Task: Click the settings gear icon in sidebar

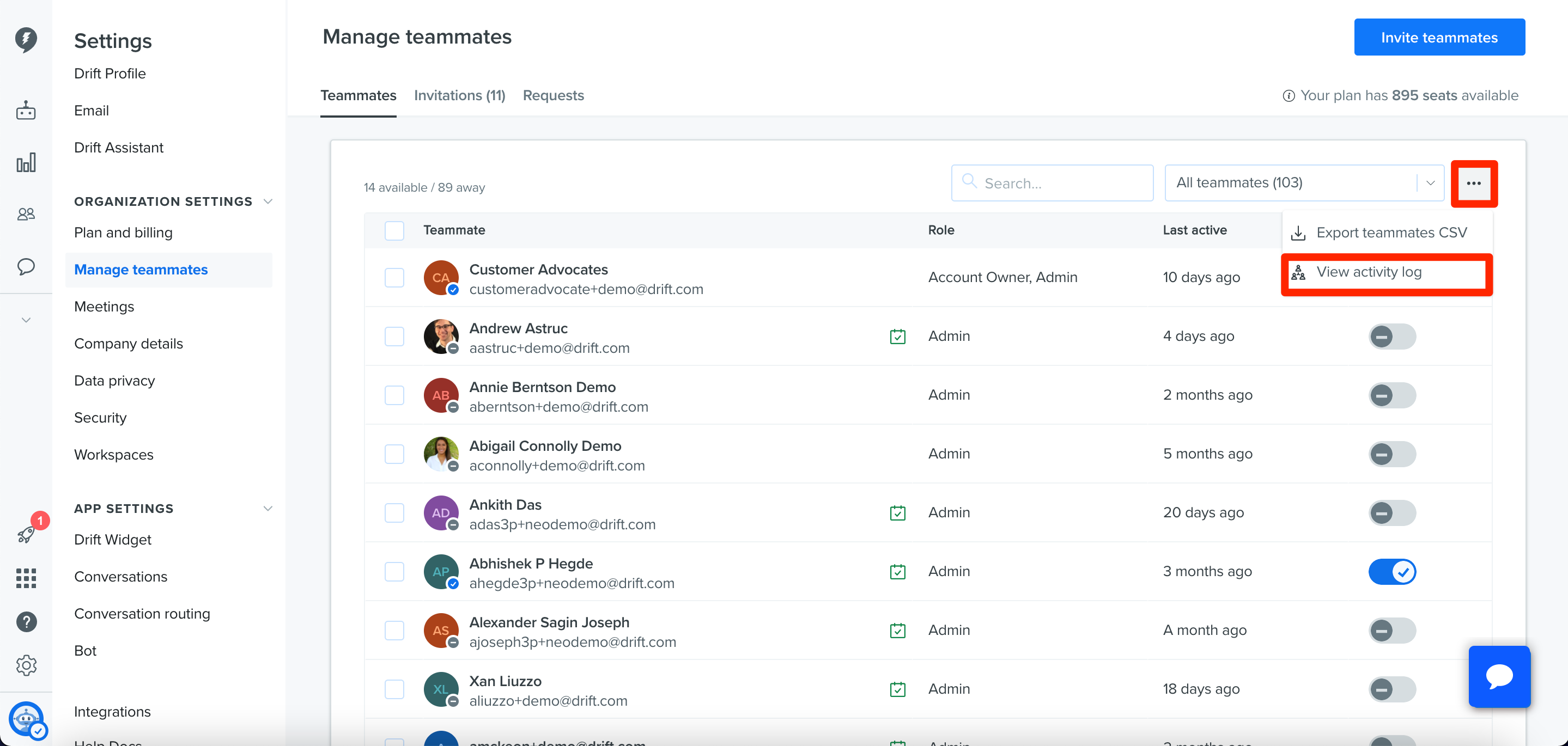Action: click(x=26, y=665)
